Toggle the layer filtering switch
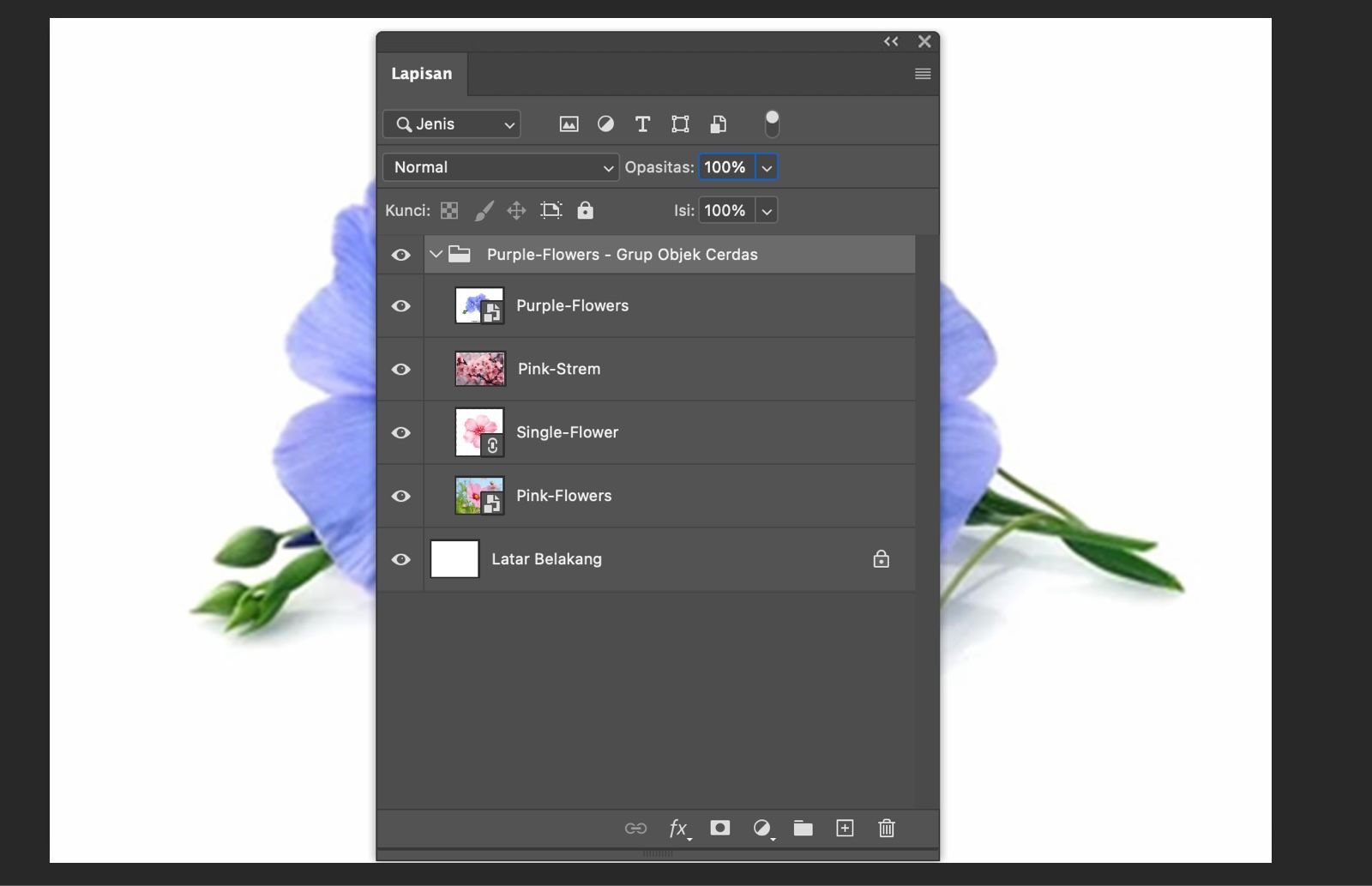1372x886 pixels. click(772, 124)
